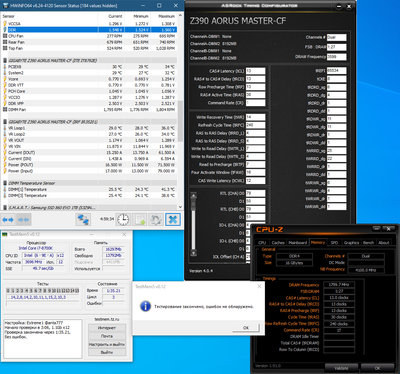The image size is (400, 374).
Task: Reset min/max values with the refresh icon
Action: click(156, 220)
